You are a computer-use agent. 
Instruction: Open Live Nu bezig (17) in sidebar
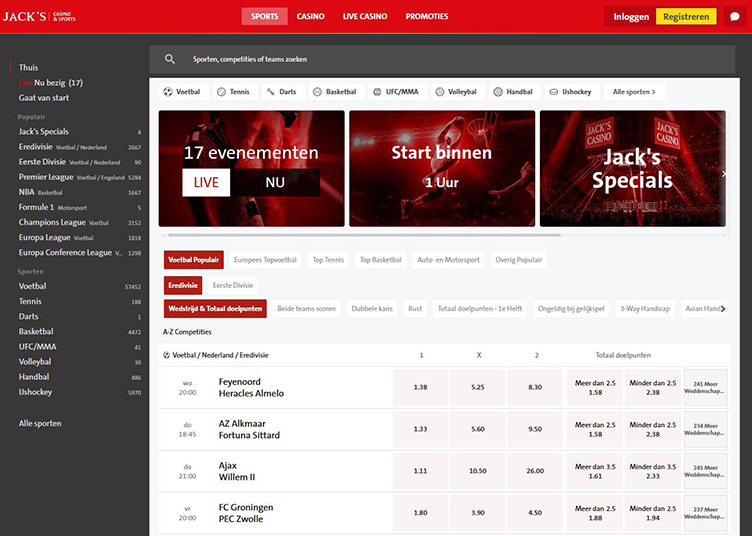click(51, 83)
